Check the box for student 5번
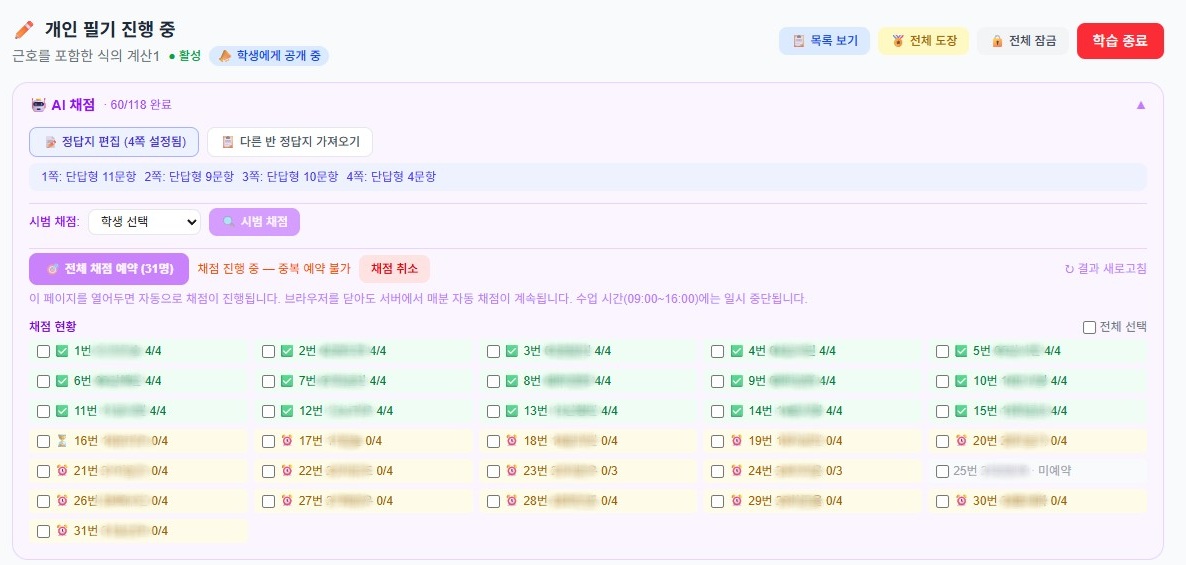 click(942, 351)
